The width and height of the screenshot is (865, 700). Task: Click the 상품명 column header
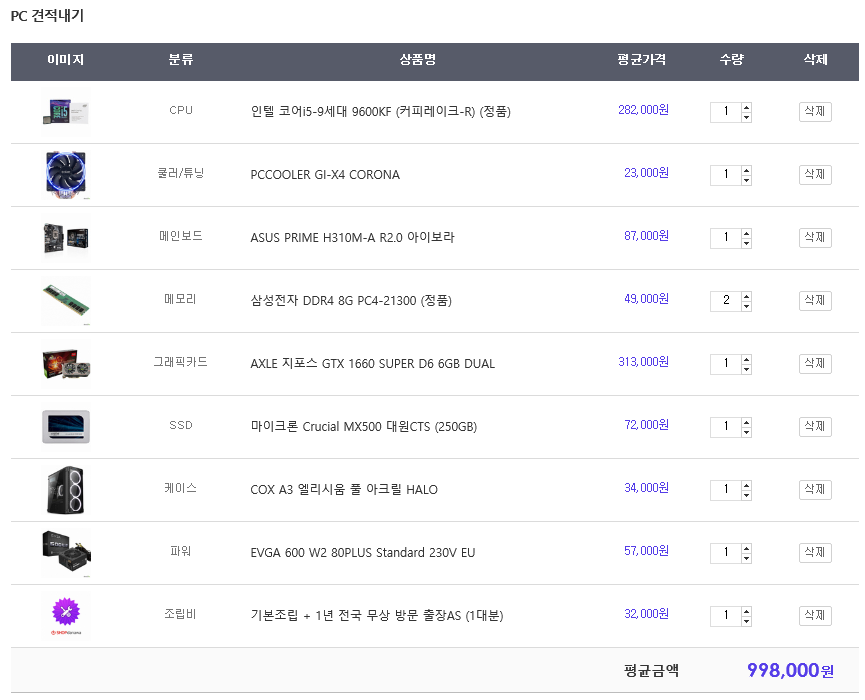[418, 59]
